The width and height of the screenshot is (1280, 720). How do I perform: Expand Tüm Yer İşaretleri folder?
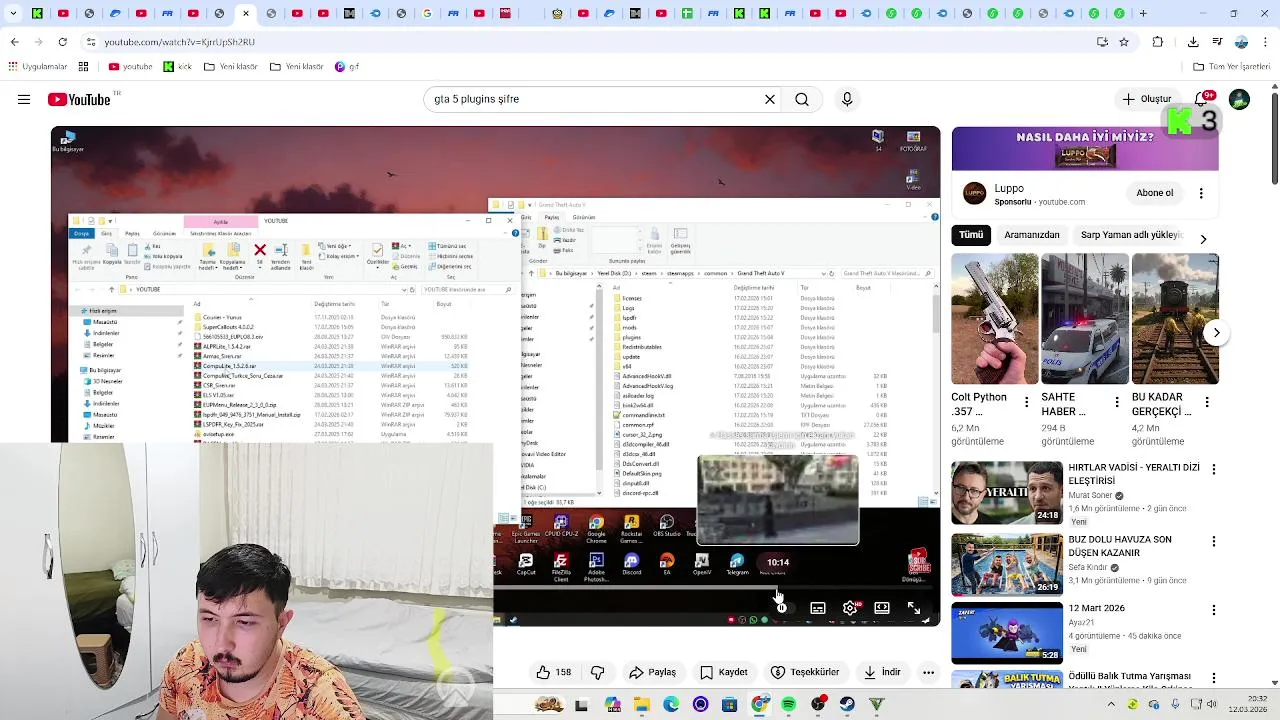1231,67
